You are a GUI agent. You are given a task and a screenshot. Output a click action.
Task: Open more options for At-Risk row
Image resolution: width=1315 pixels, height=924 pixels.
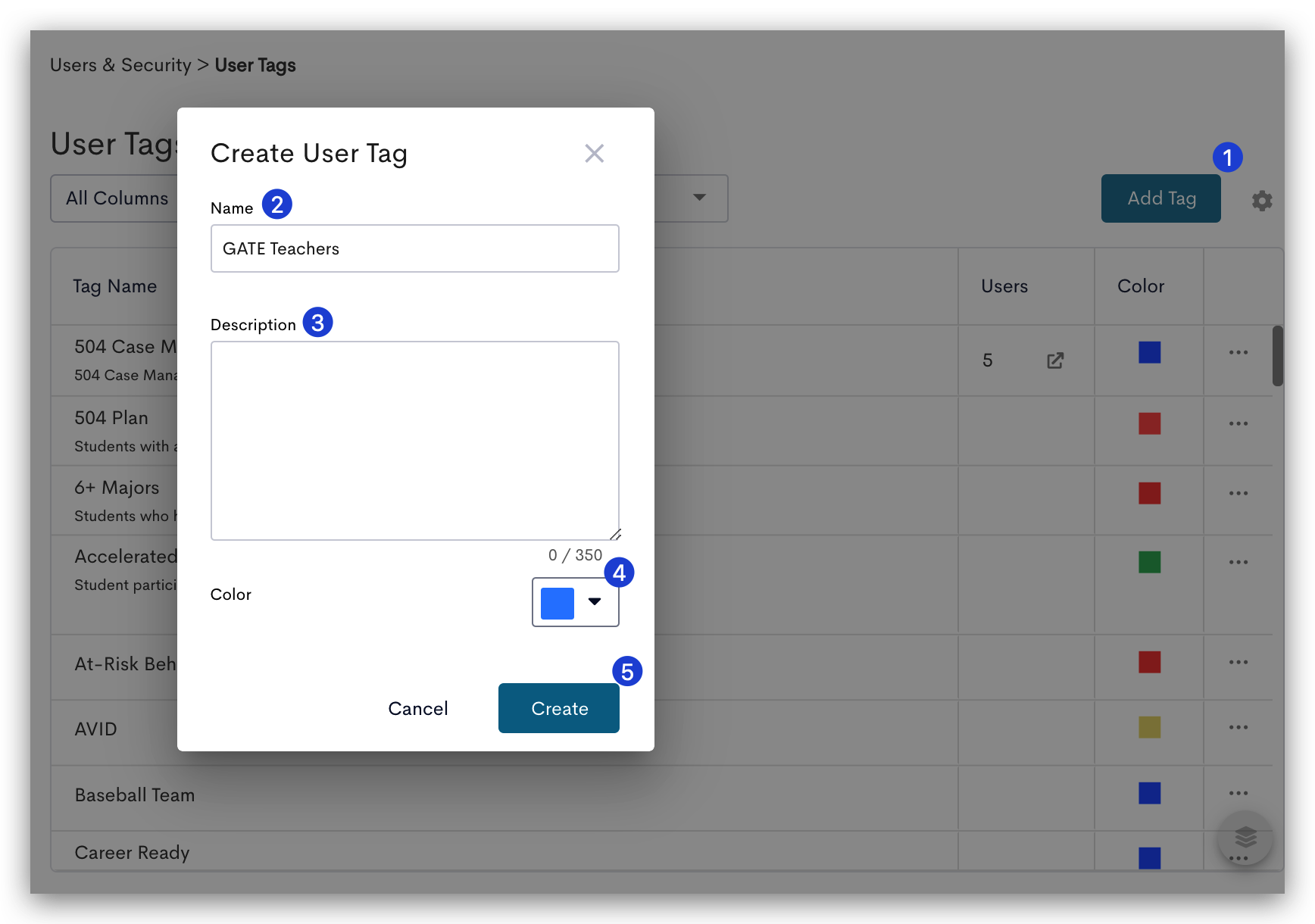click(x=1238, y=662)
